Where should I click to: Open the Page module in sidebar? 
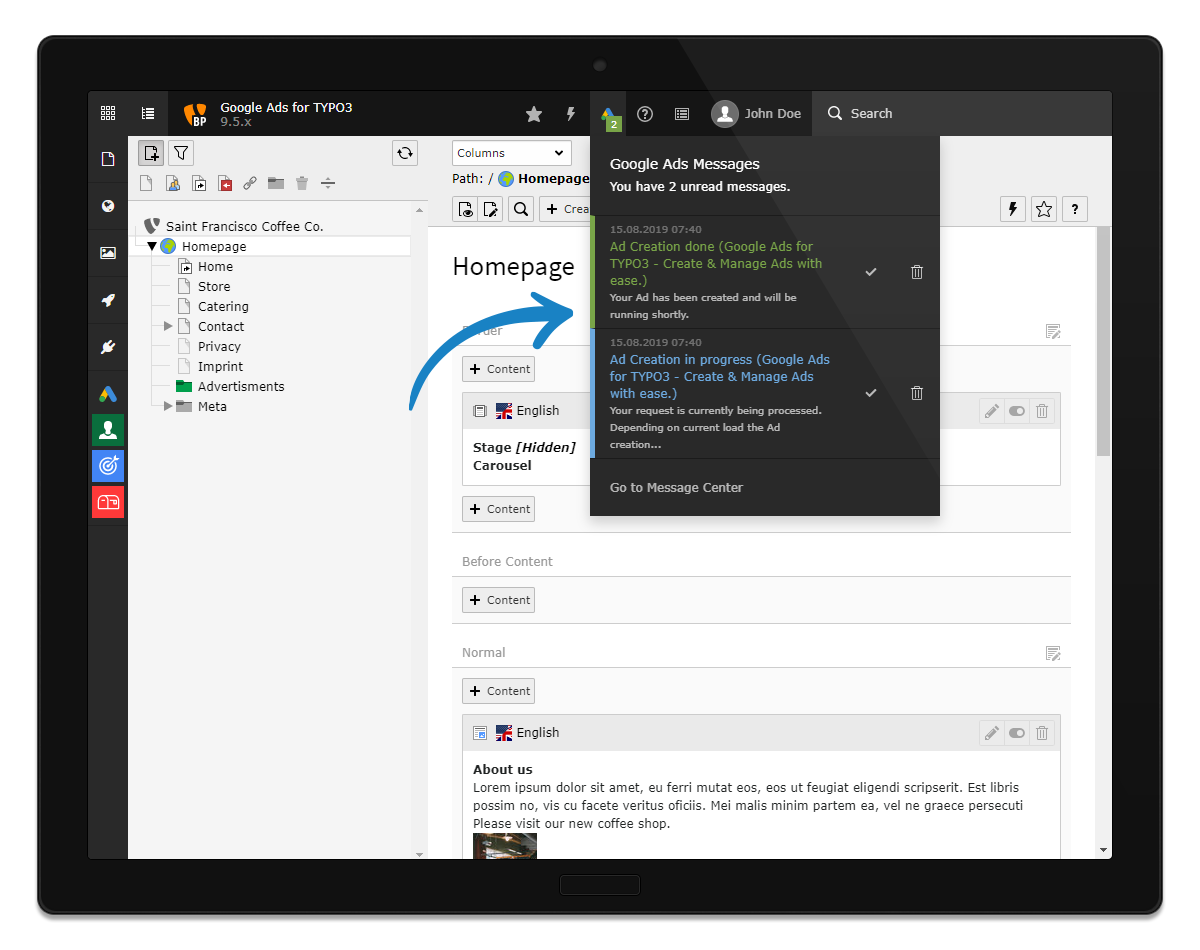point(108,159)
